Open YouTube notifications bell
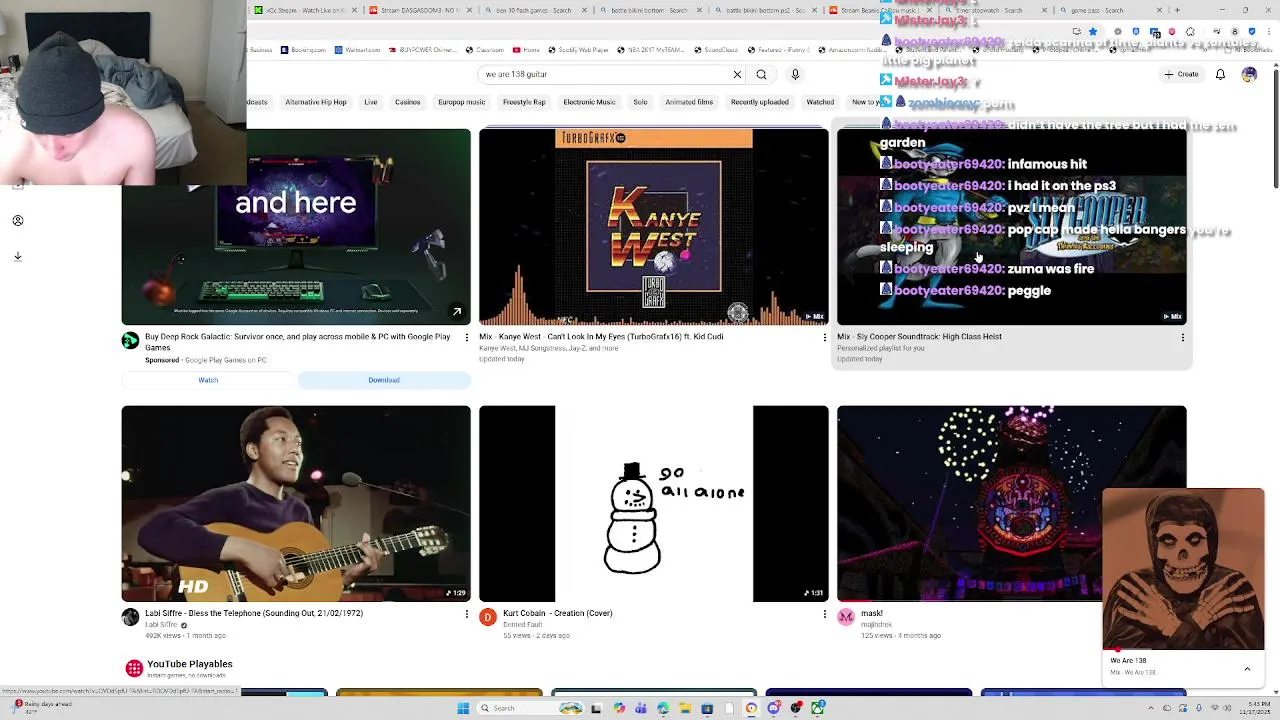The width and height of the screenshot is (1280, 720). [x=1220, y=74]
